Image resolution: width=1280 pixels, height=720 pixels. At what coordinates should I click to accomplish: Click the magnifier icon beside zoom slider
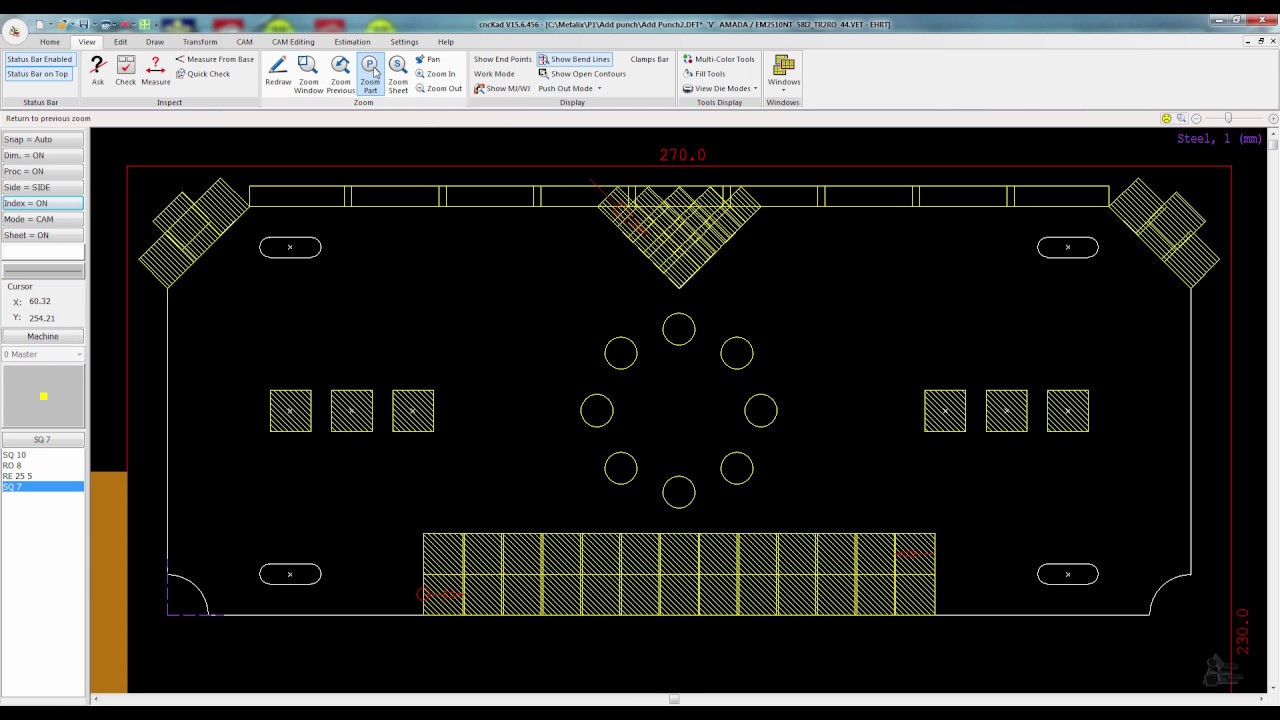(1181, 118)
